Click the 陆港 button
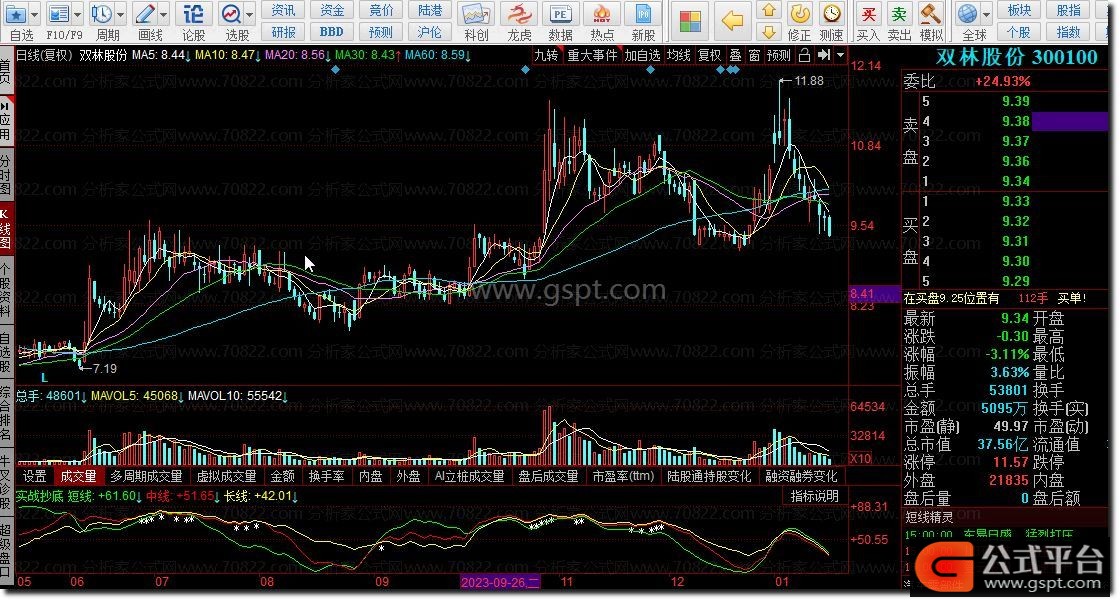Viewport: 1120px width, 600px height. click(x=429, y=10)
